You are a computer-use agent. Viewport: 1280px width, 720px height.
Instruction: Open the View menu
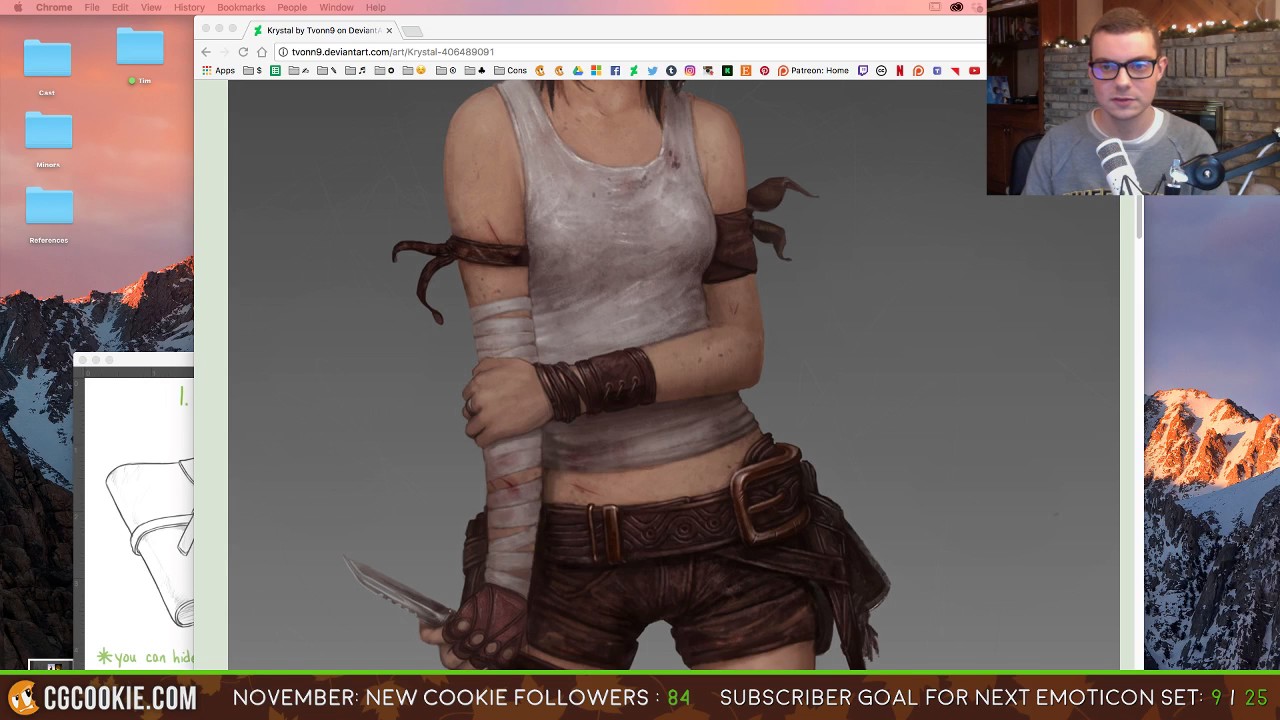151,7
